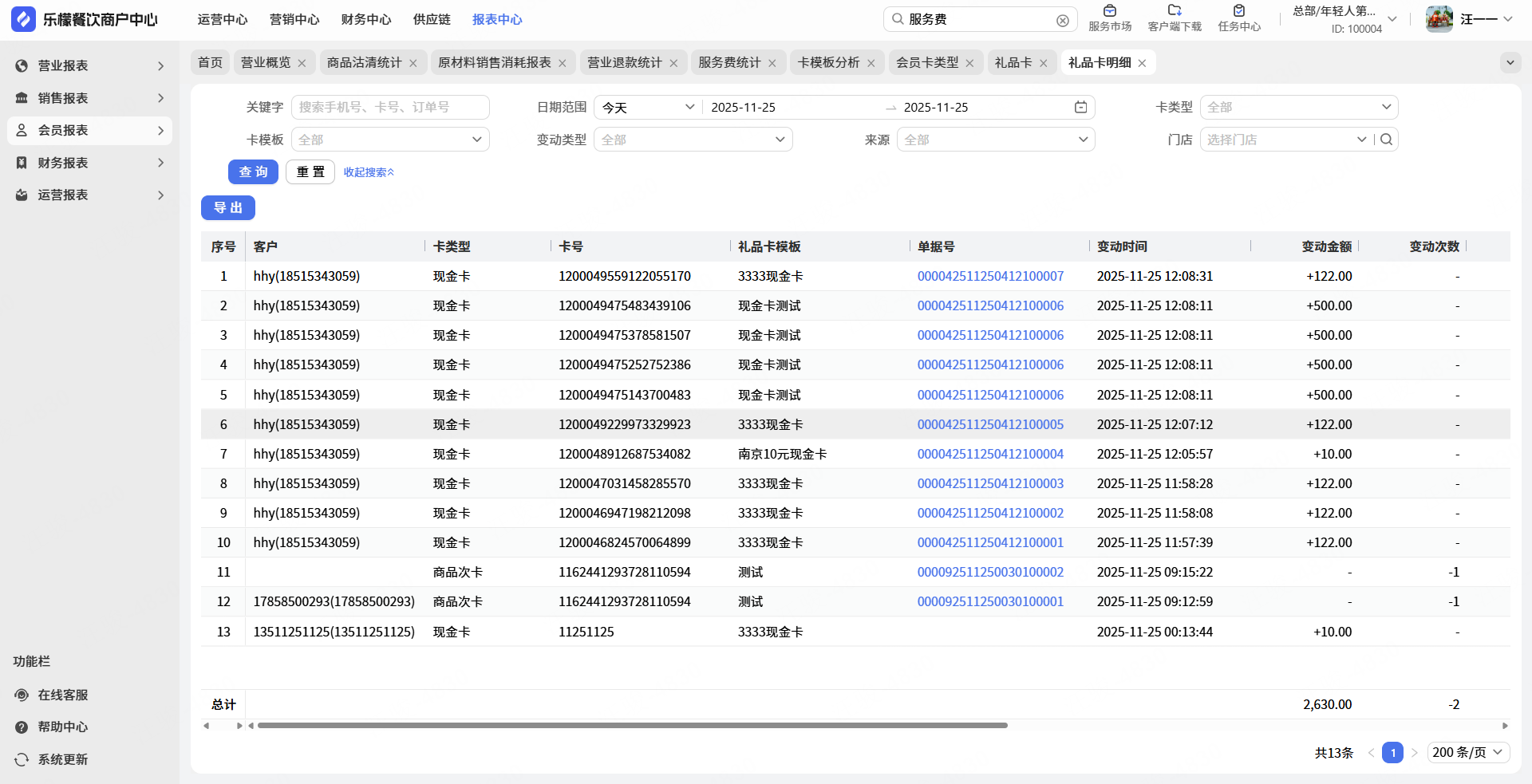Viewport: 1532px width, 784px height.
Task: Click the calendar icon in date range
Action: [x=1080, y=108]
